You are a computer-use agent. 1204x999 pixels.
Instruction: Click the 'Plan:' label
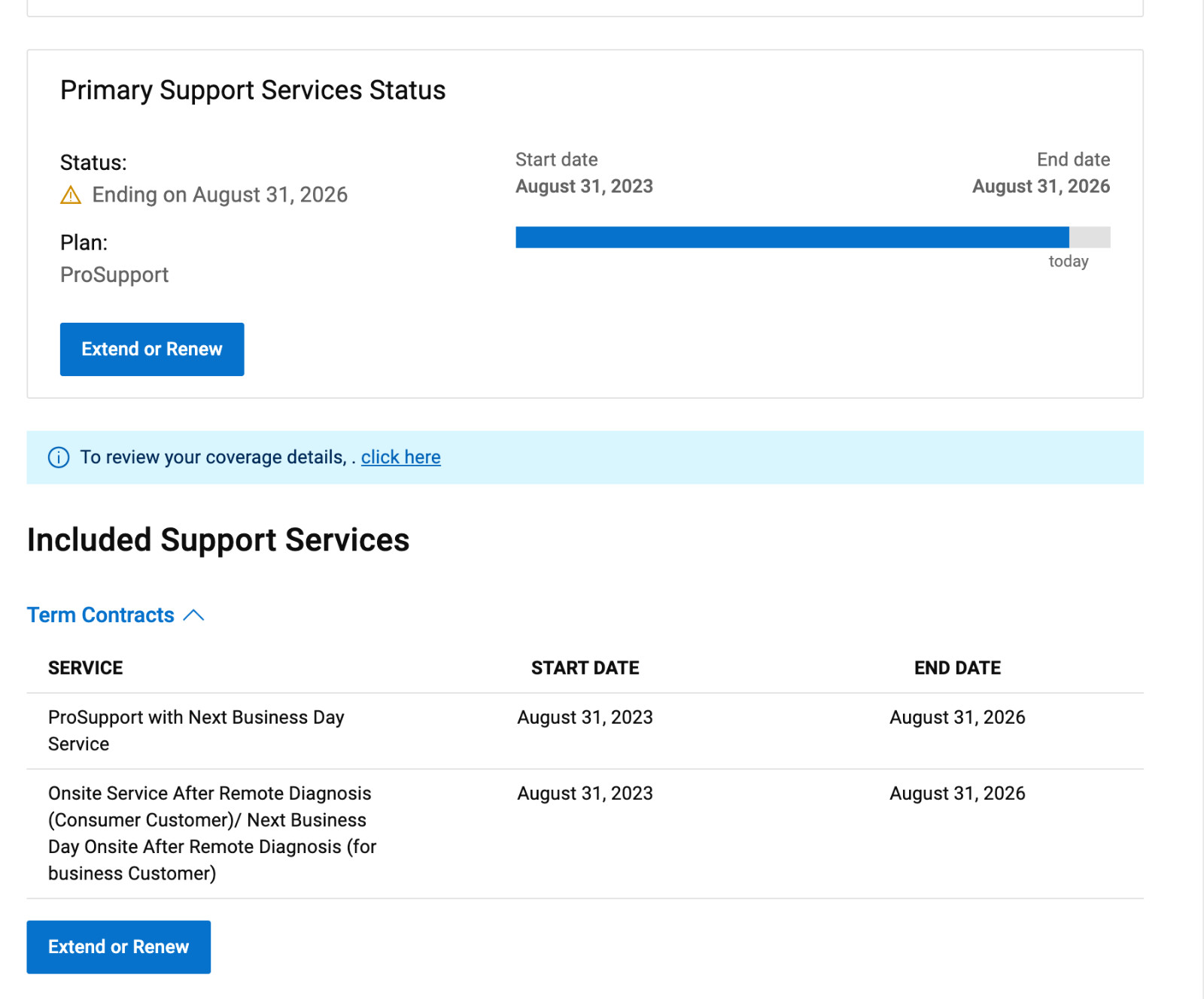click(84, 242)
